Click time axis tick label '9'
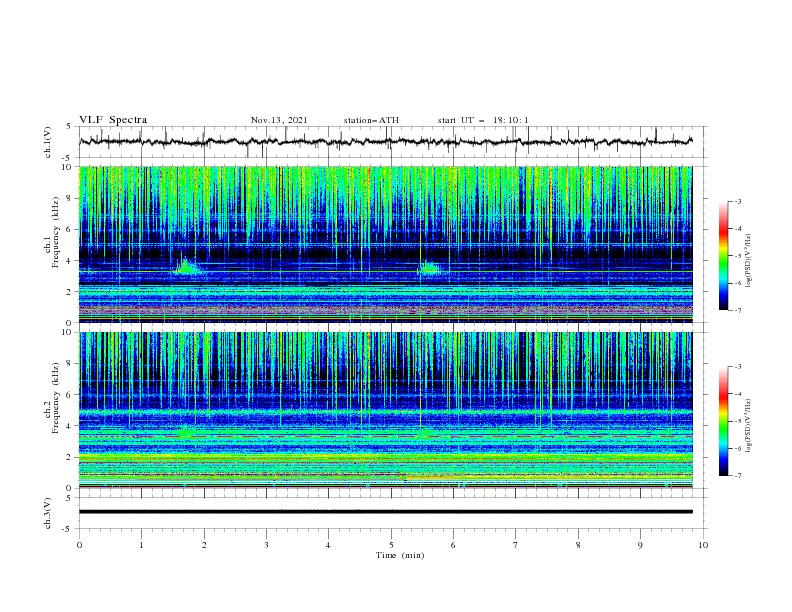 pos(640,545)
